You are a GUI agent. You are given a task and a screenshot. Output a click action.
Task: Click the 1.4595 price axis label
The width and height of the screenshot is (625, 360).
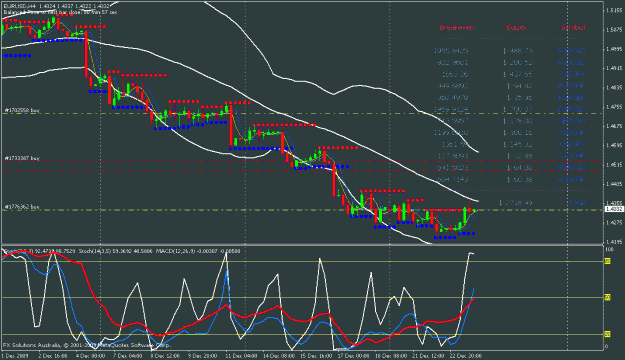[x=614, y=145]
